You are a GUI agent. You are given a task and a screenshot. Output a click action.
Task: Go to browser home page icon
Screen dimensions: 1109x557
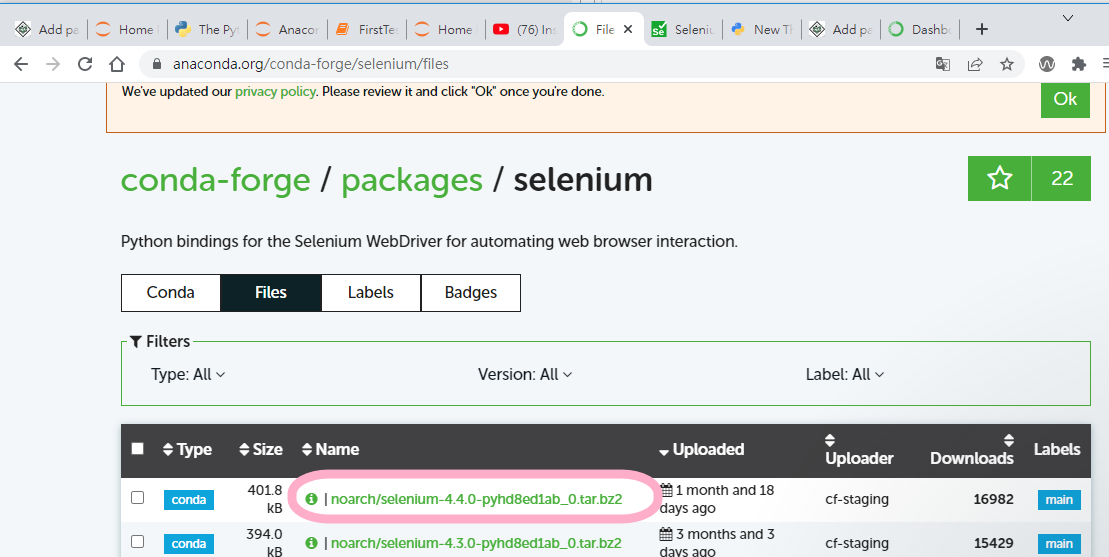click(x=117, y=64)
